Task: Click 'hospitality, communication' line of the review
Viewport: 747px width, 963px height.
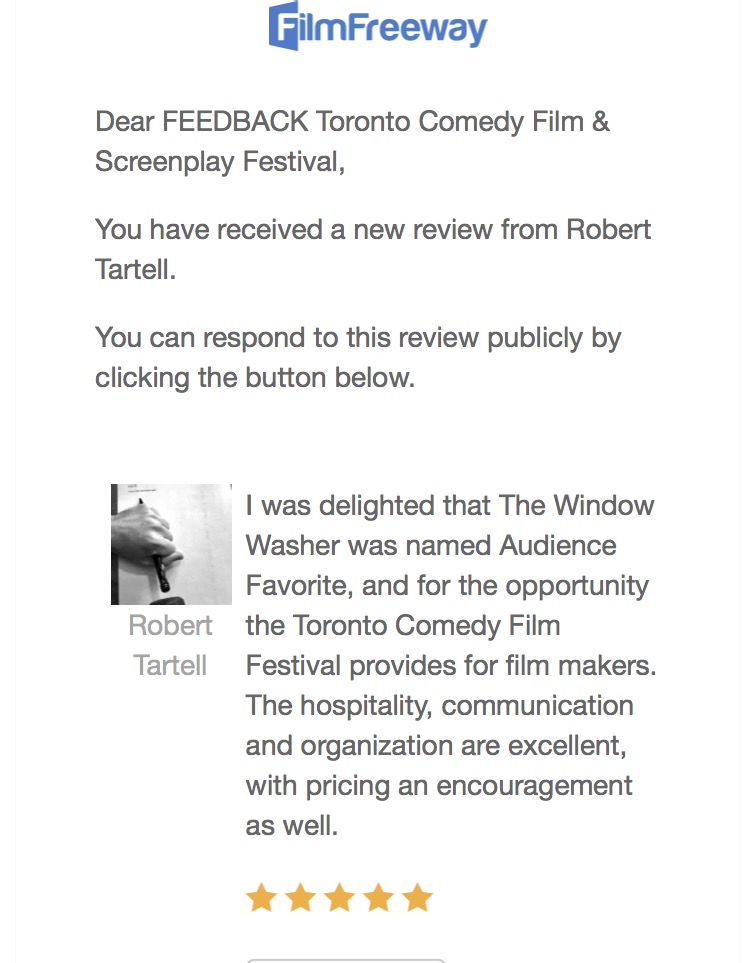Action: click(x=440, y=705)
